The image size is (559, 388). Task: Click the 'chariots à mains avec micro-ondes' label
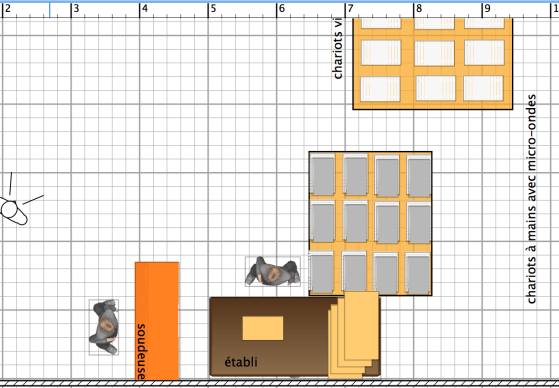531,199
